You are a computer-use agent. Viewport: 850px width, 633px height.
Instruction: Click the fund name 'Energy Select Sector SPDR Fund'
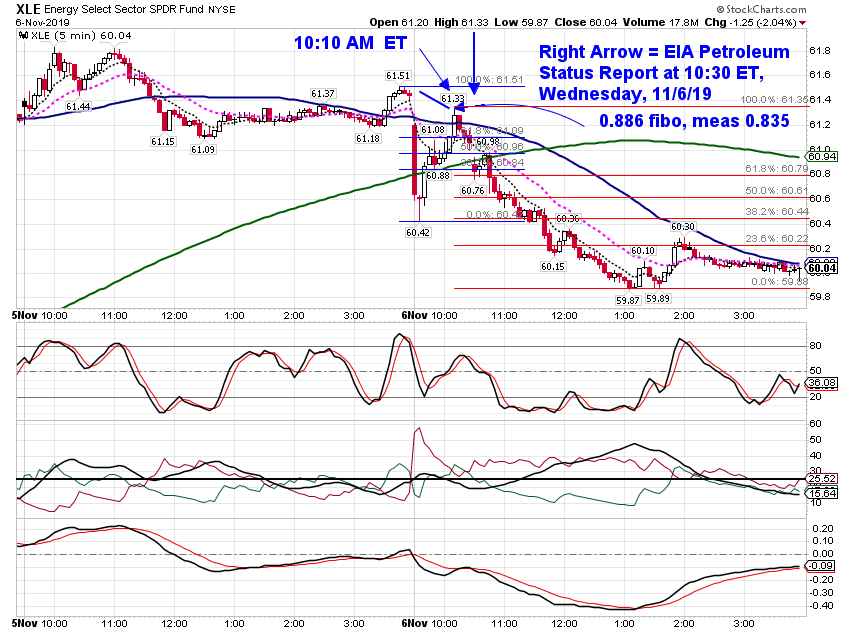[124, 9]
